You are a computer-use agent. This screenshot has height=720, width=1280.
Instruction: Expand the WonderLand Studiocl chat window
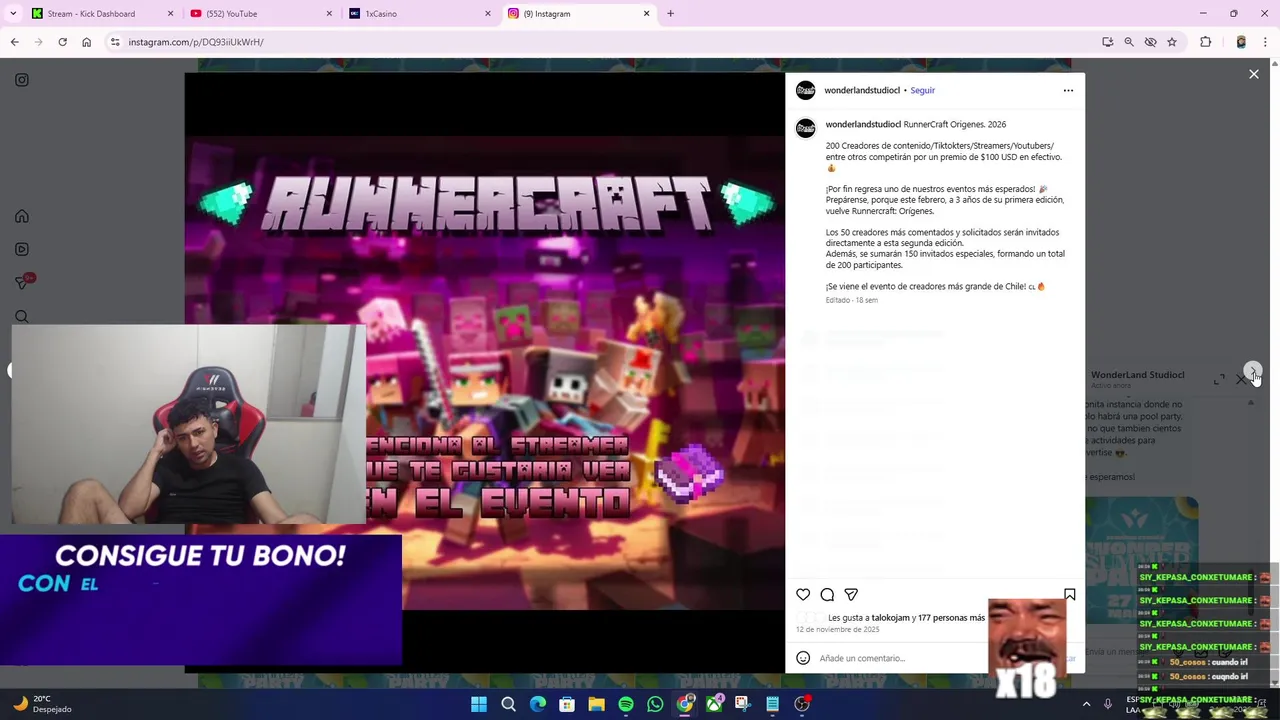1218,379
